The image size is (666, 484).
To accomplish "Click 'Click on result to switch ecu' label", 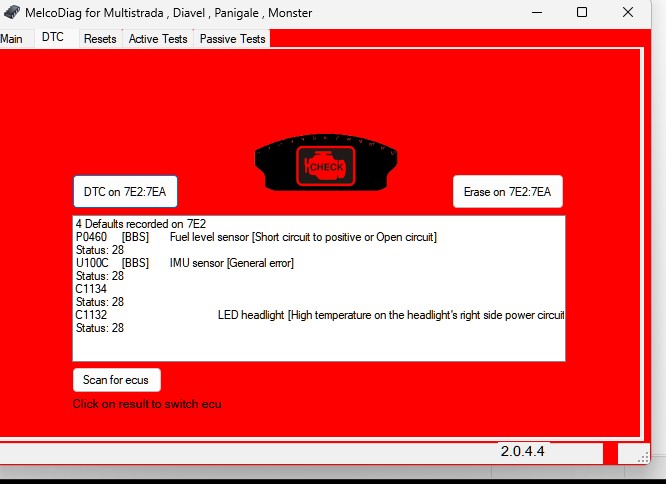I will tap(147, 404).
